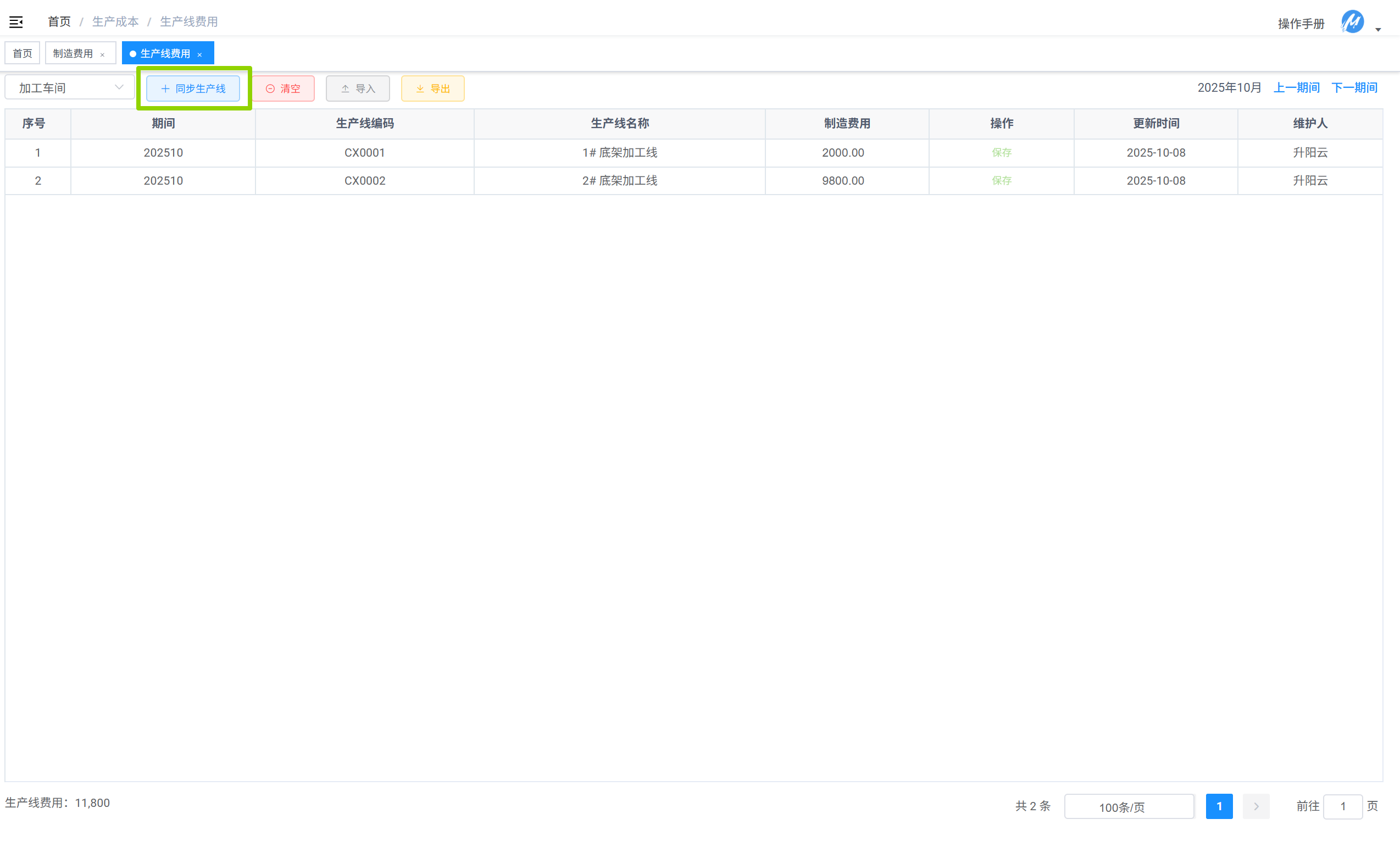1400x841 pixels.
Task: Click the next page arrow
Action: point(1255,806)
